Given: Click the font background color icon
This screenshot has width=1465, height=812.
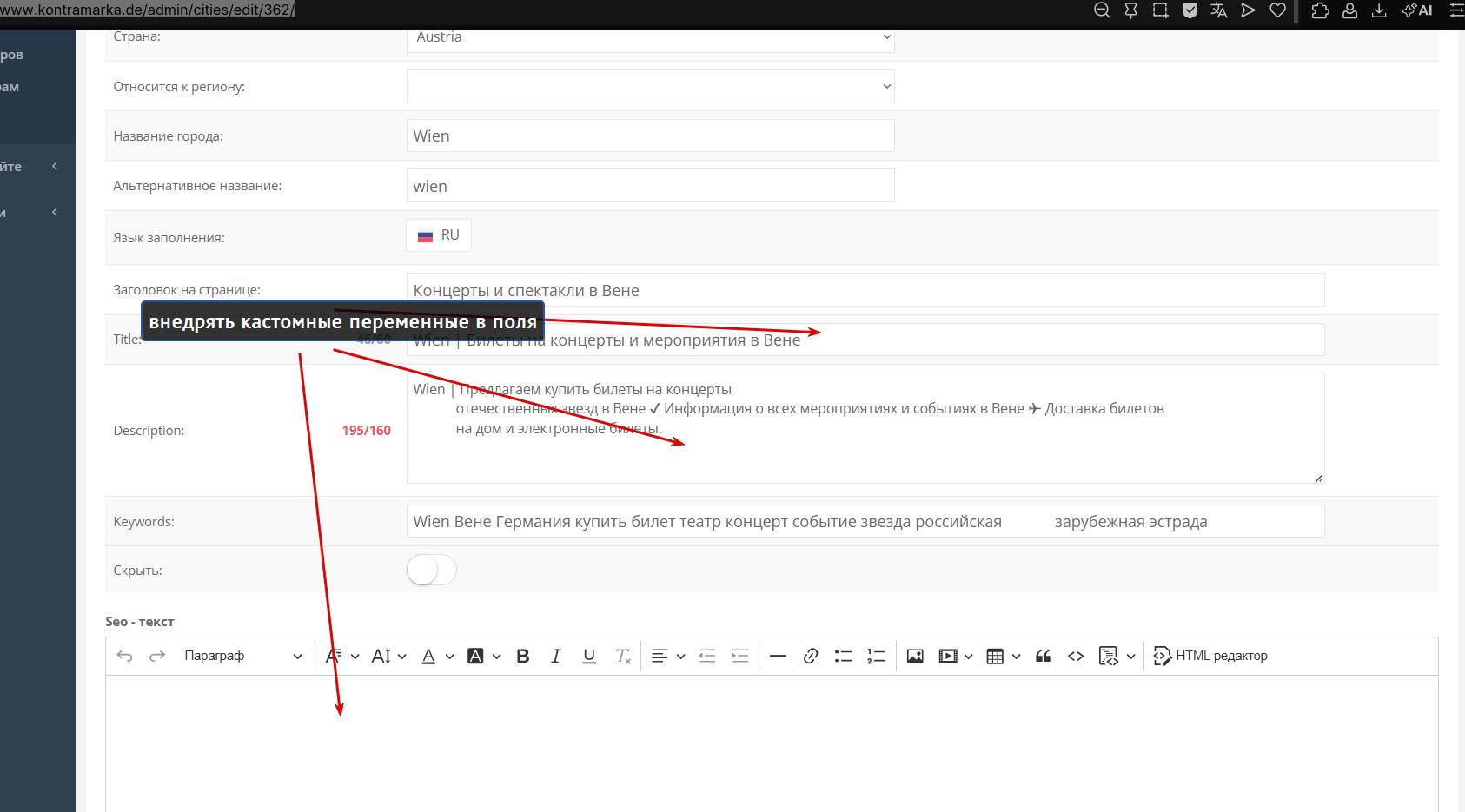Looking at the screenshot, I should (x=475, y=657).
